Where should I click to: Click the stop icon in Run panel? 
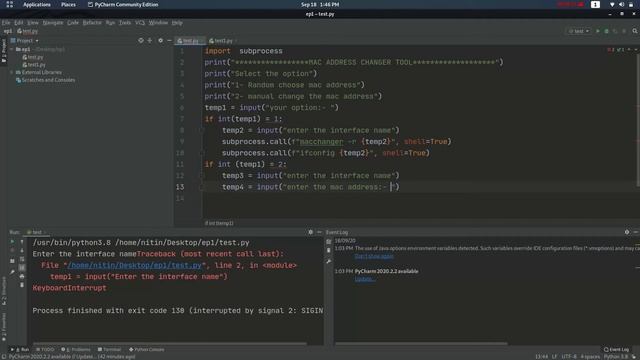pos(12,250)
